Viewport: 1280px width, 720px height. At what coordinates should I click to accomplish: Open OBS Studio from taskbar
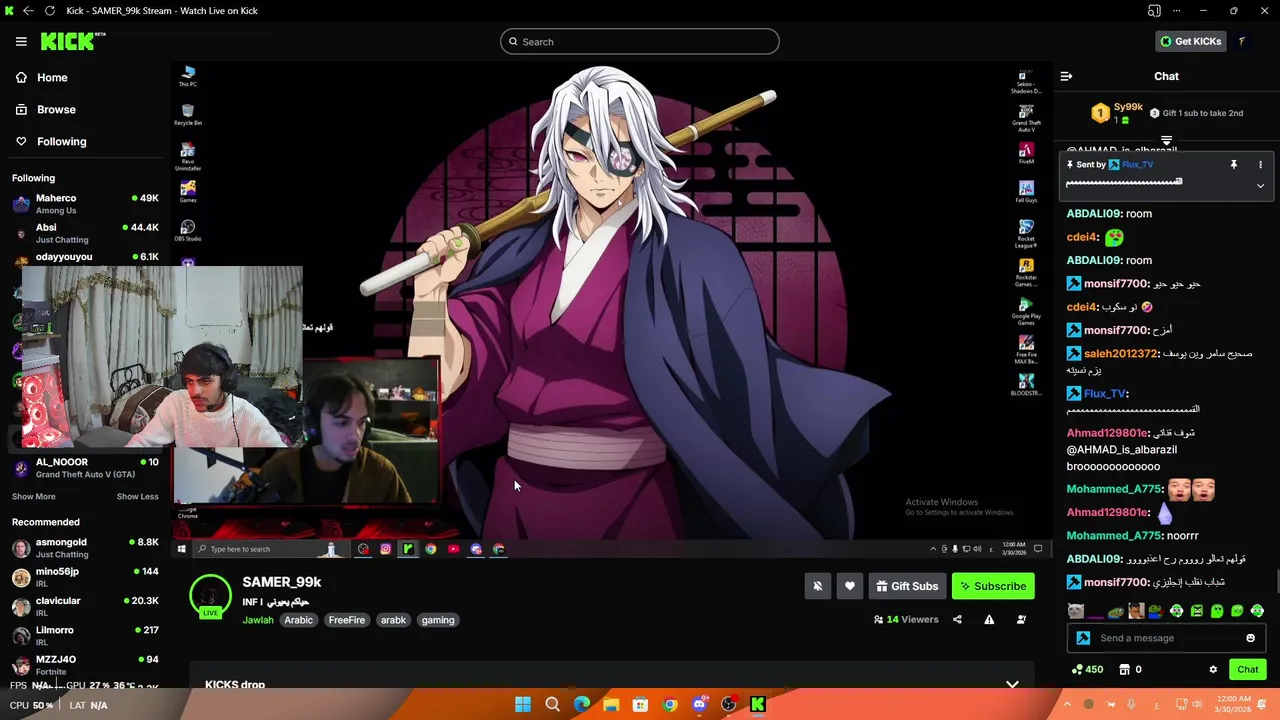[x=729, y=705]
